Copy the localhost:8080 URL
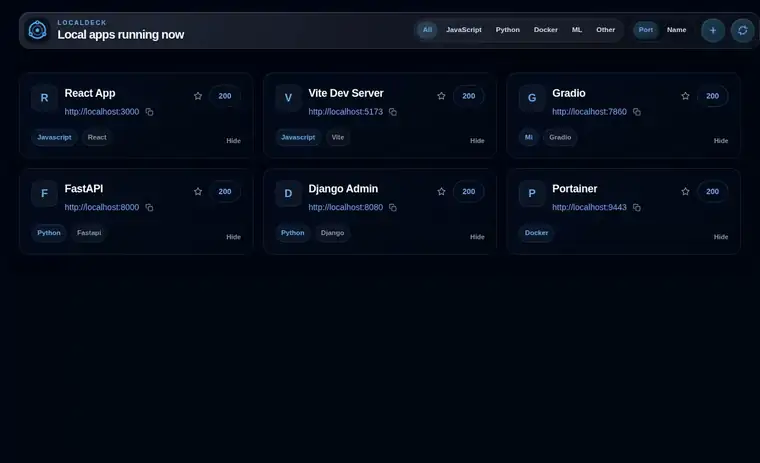Image resolution: width=760 pixels, height=463 pixels. point(393,208)
